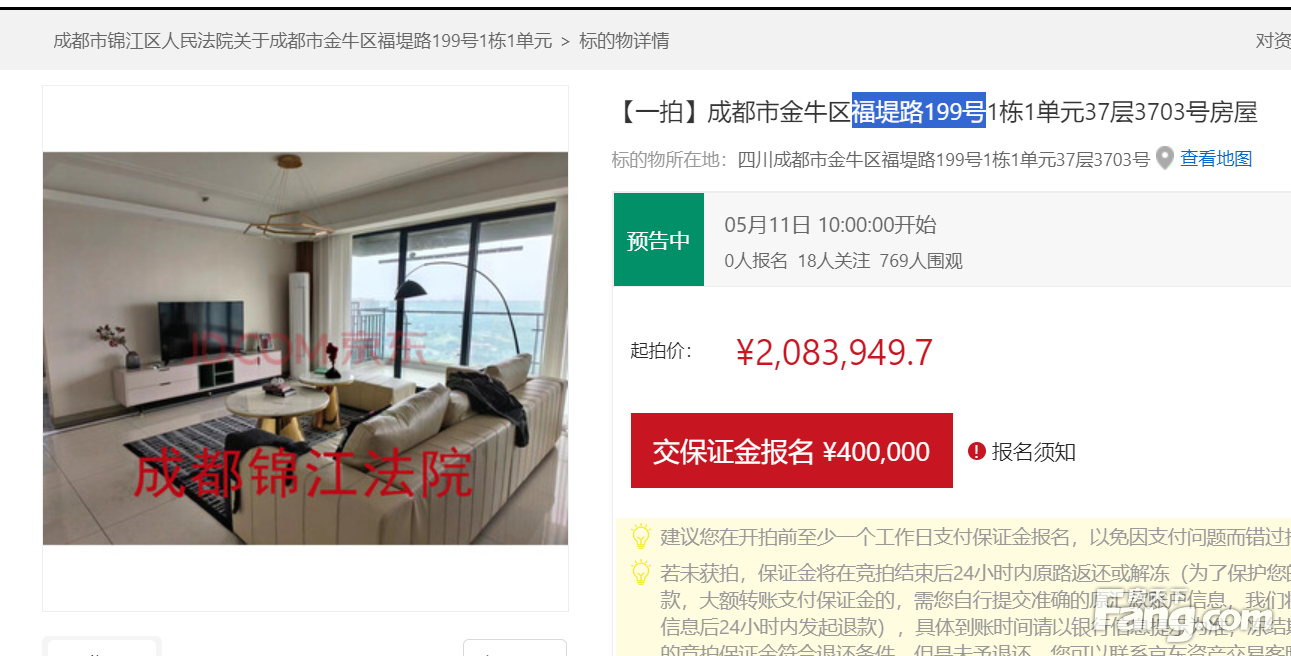Click the main living room photo
This screenshot has height=656, width=1291.
305,348
